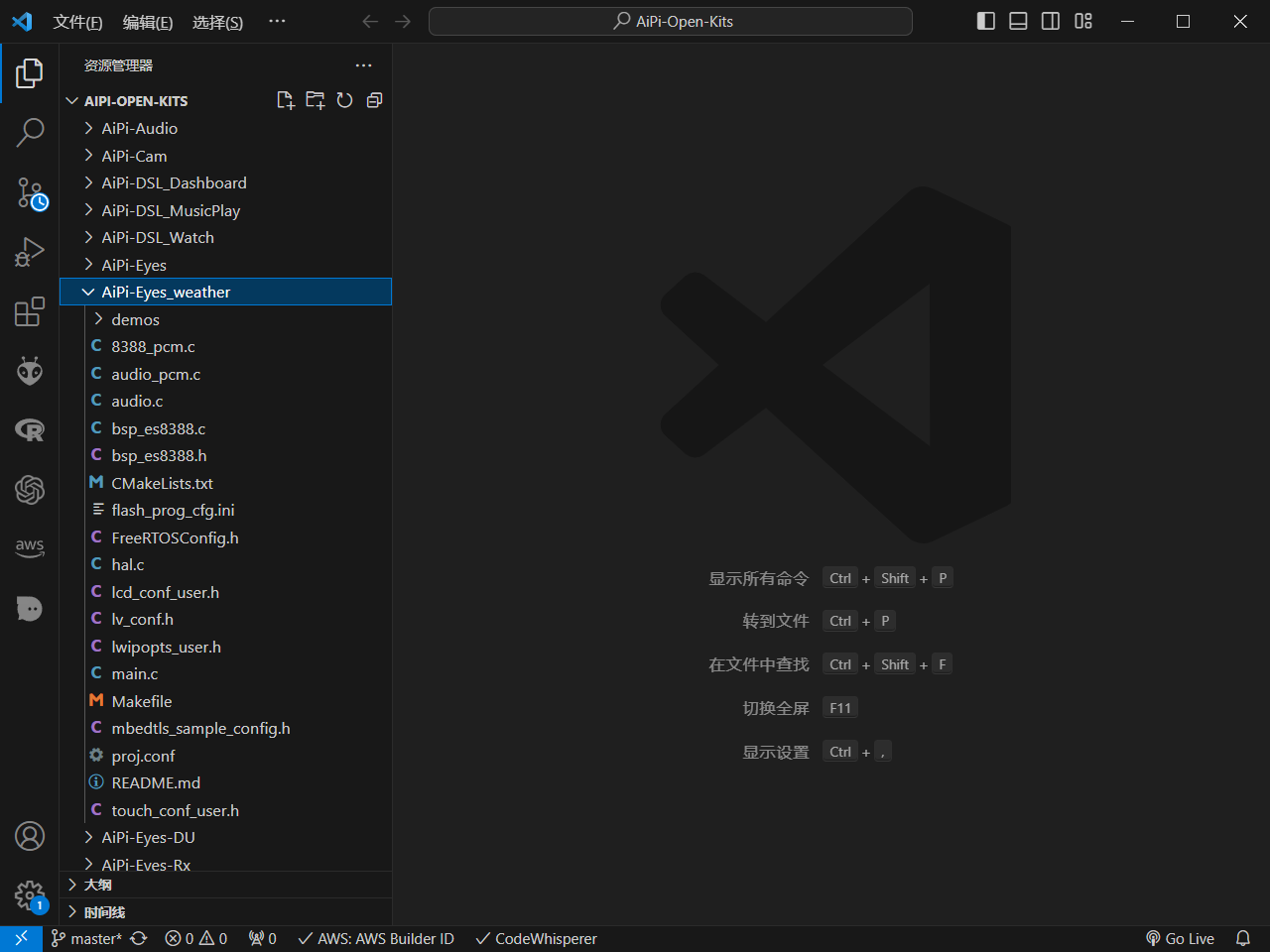Open the Extensions view
This screenshot has width=1270, height=952.
30,311
